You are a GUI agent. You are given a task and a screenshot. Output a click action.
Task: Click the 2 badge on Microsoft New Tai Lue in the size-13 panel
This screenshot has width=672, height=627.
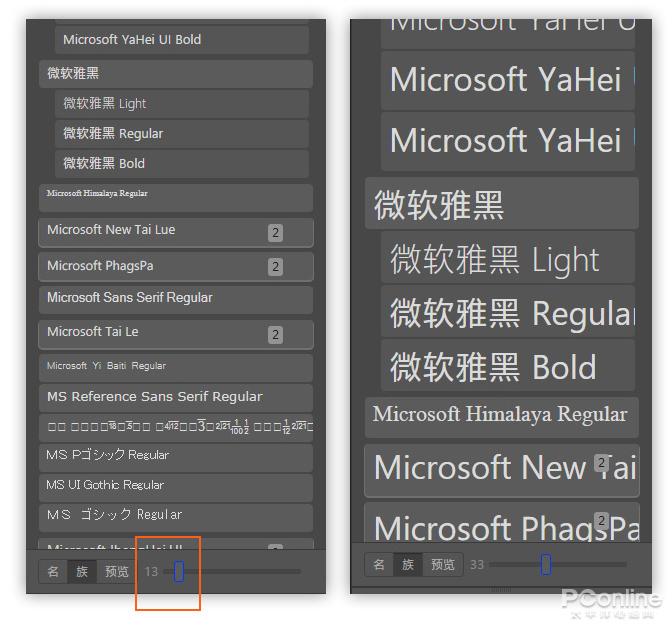click(275, 233)
